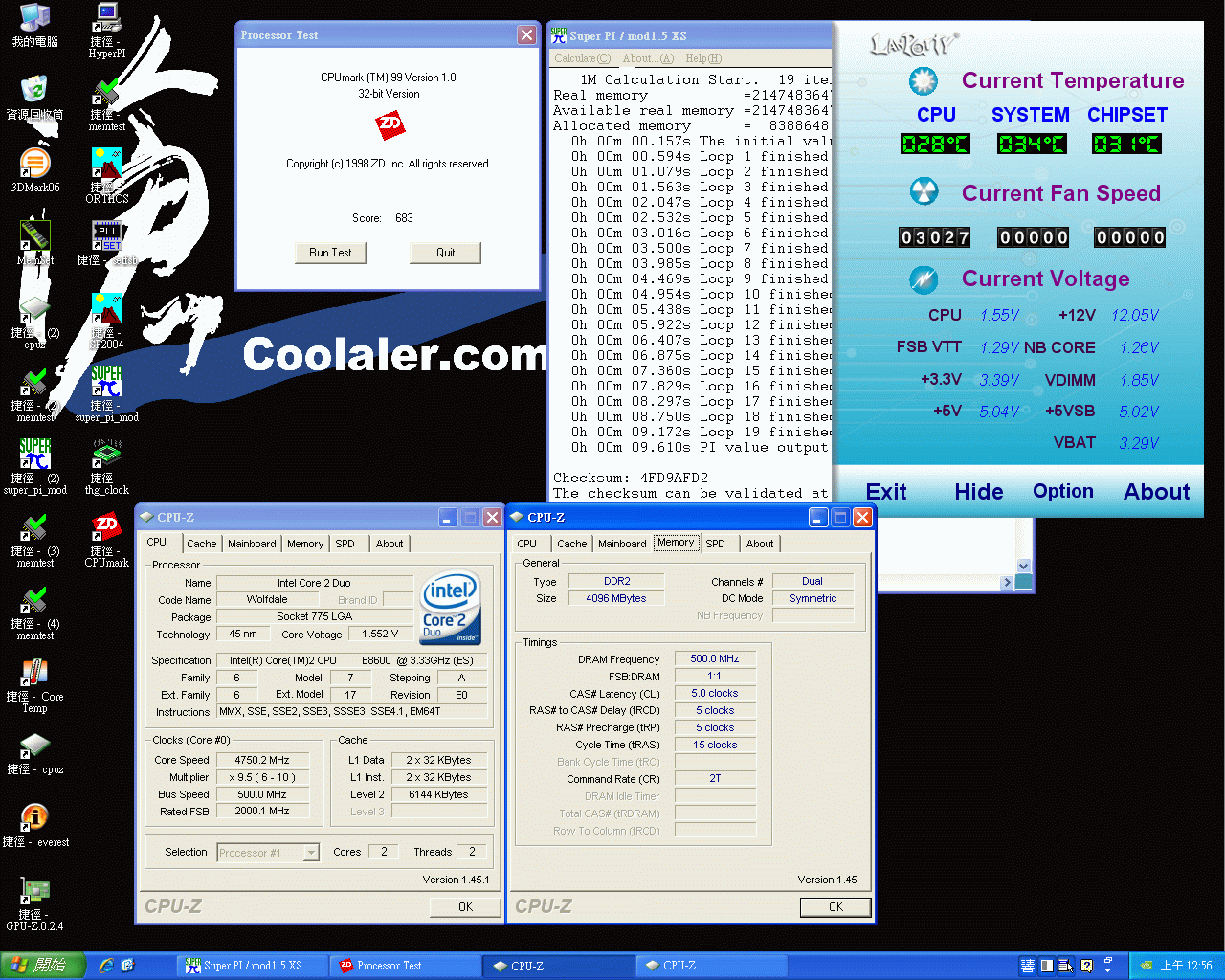The image size is (1225, 980).
Task: Switch to Processor Test taskbar button
Action: (405, 966)
